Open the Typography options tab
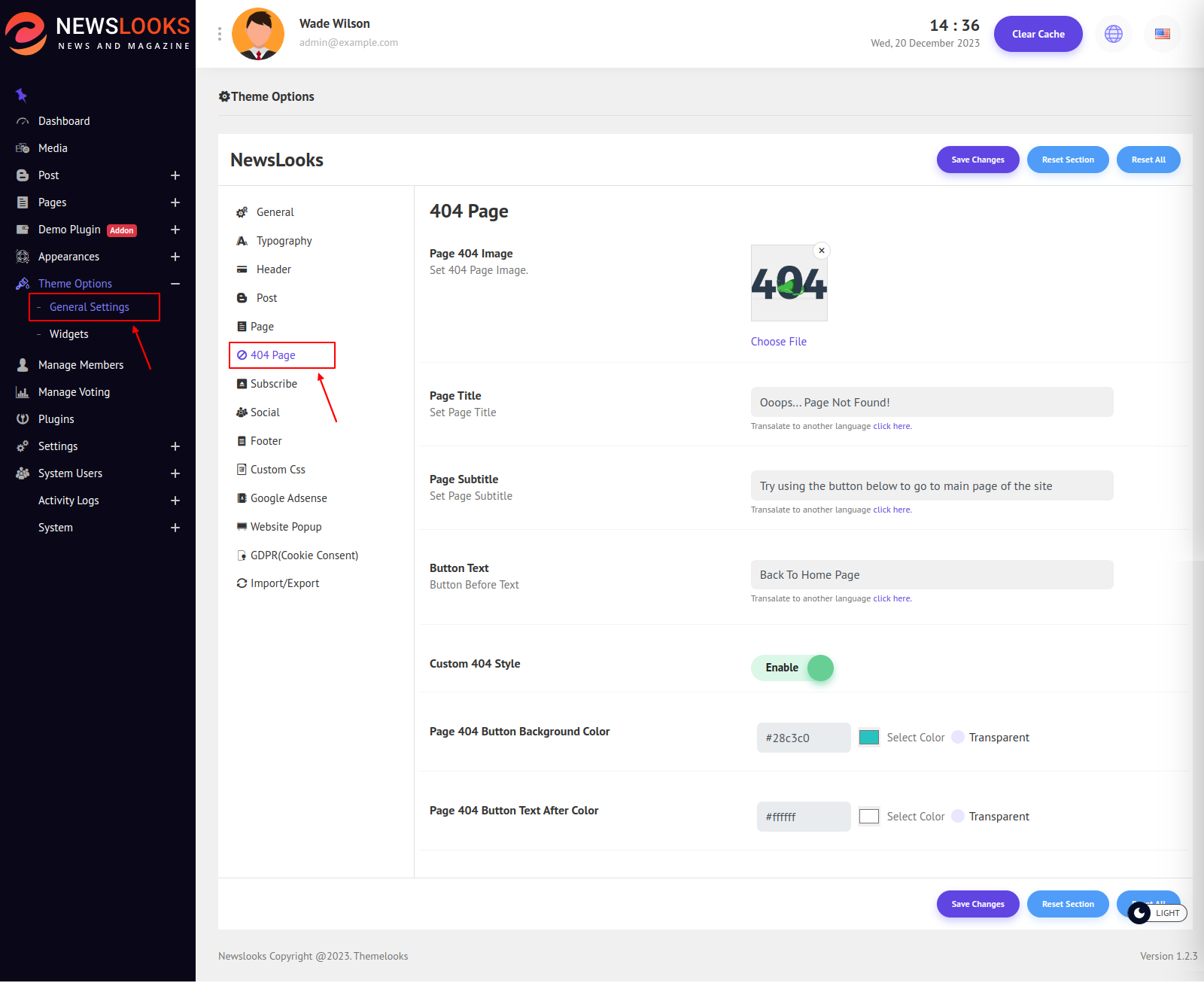Viewport: 1204px width, 983px height. tap(284, 241)
